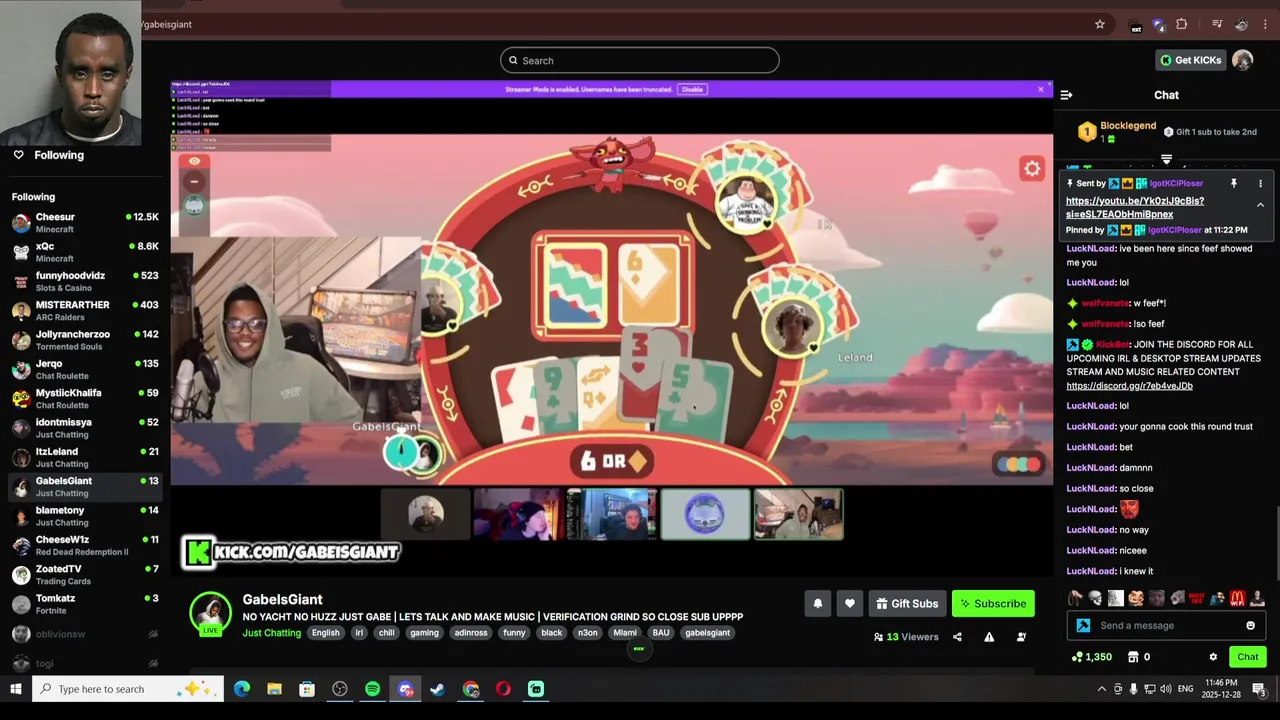Viewport: 1280px width, 720px height.
Task: Open Gift Subs dialog
Action: (x=907, y=603)
